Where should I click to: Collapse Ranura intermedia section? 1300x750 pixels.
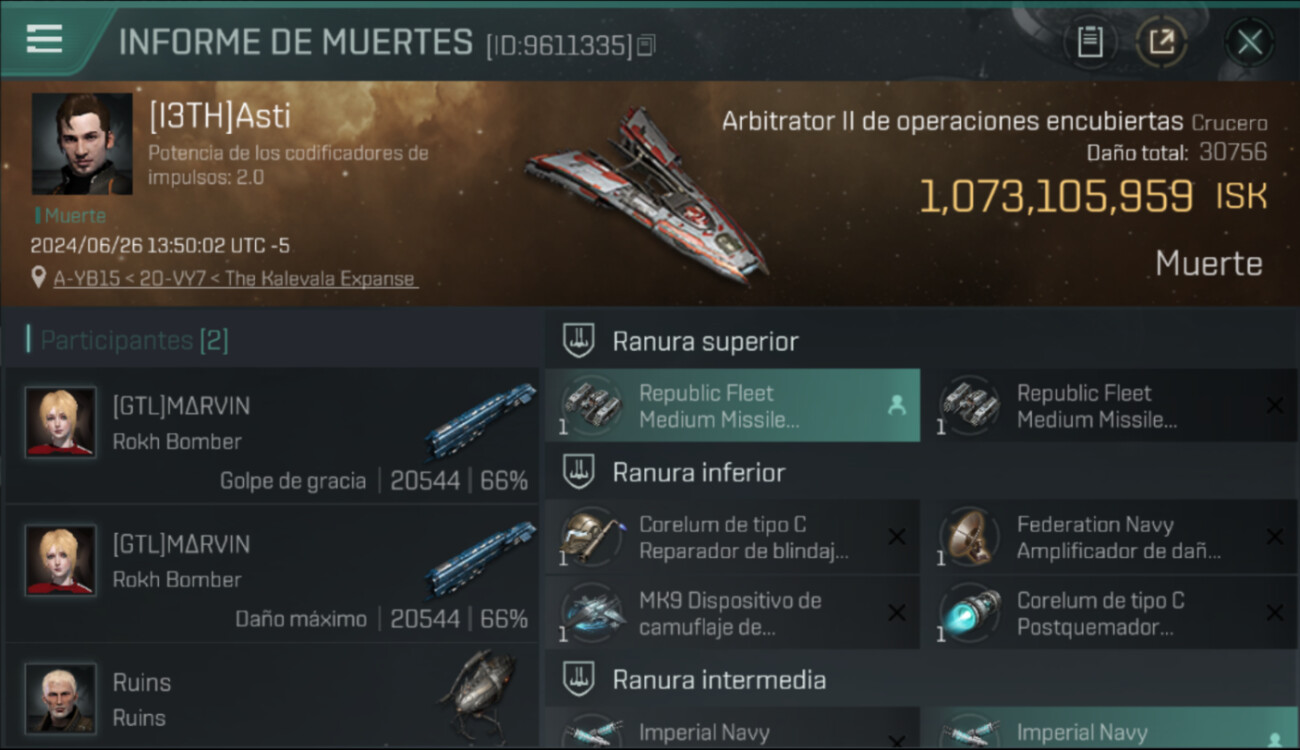tap(921, 680)
